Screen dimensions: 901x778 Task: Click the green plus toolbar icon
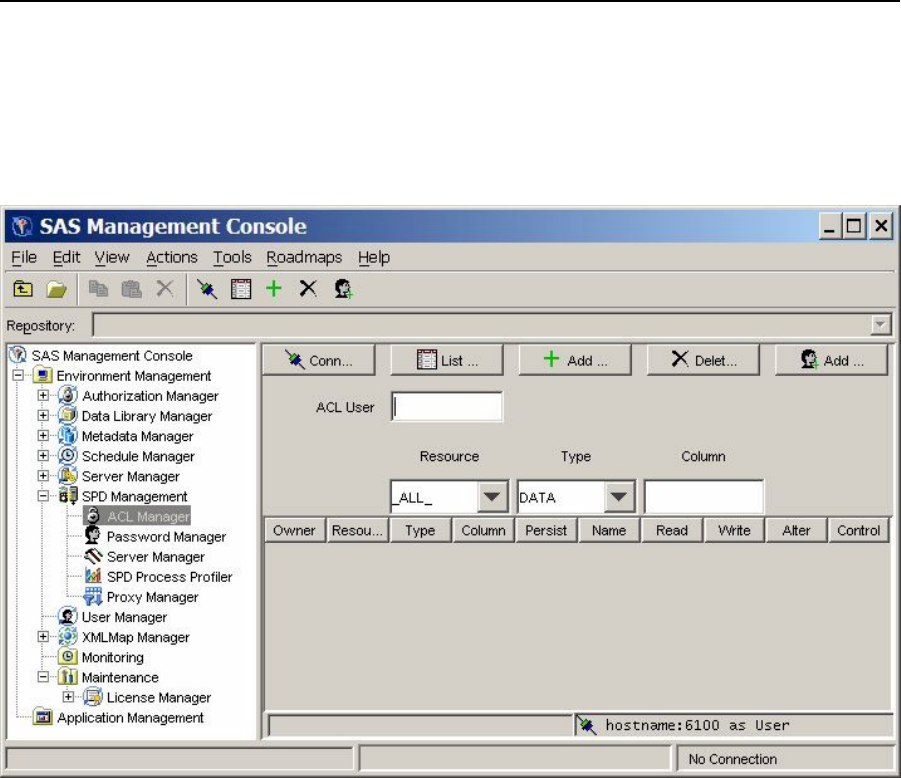coord(274,288)
